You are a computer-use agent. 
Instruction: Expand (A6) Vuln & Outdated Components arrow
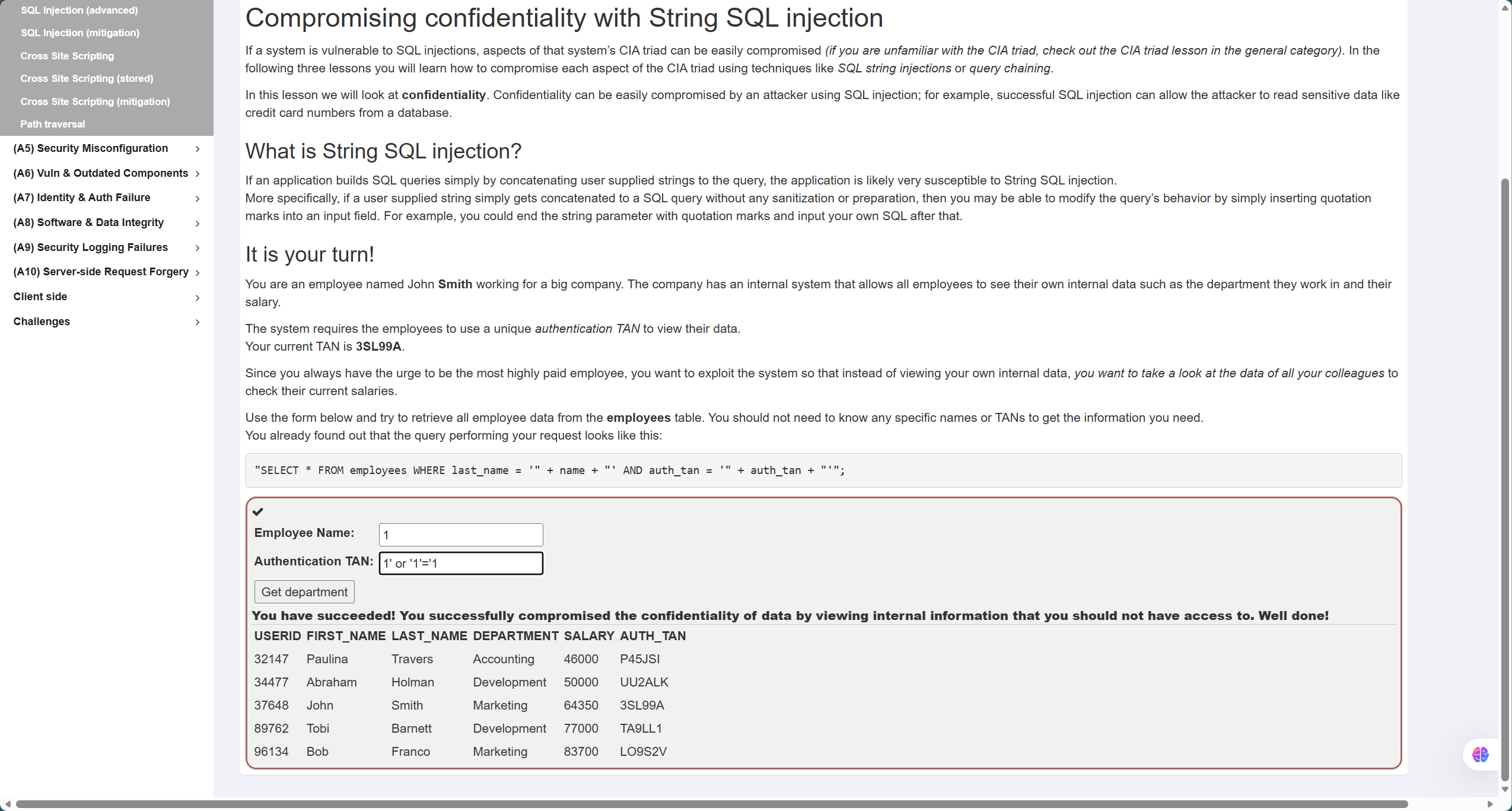[198, 174]
